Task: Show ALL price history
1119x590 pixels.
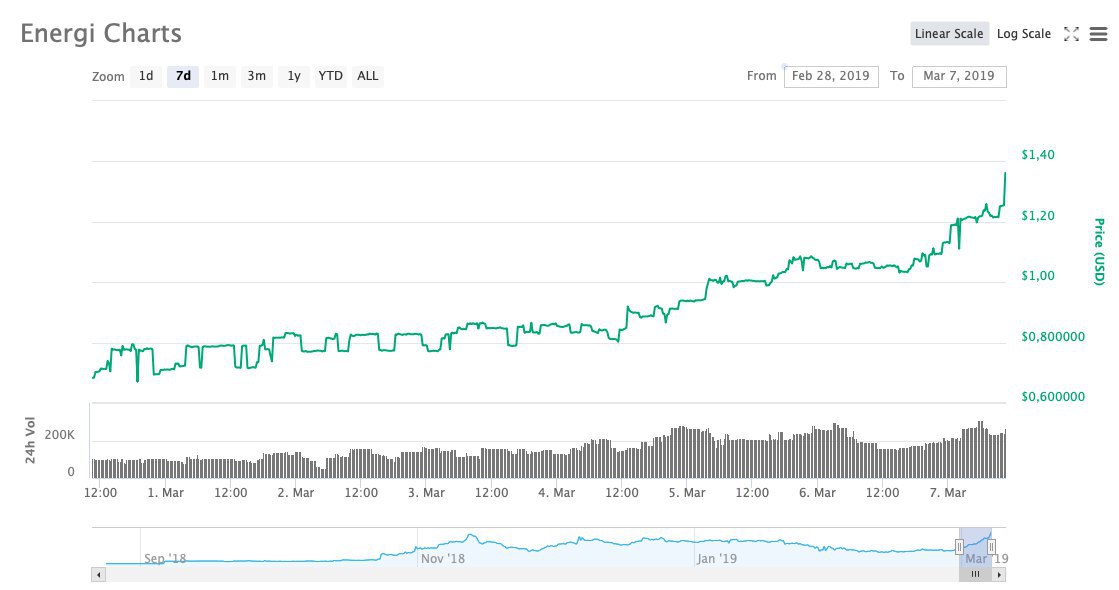Action: [x=368, y=76]
